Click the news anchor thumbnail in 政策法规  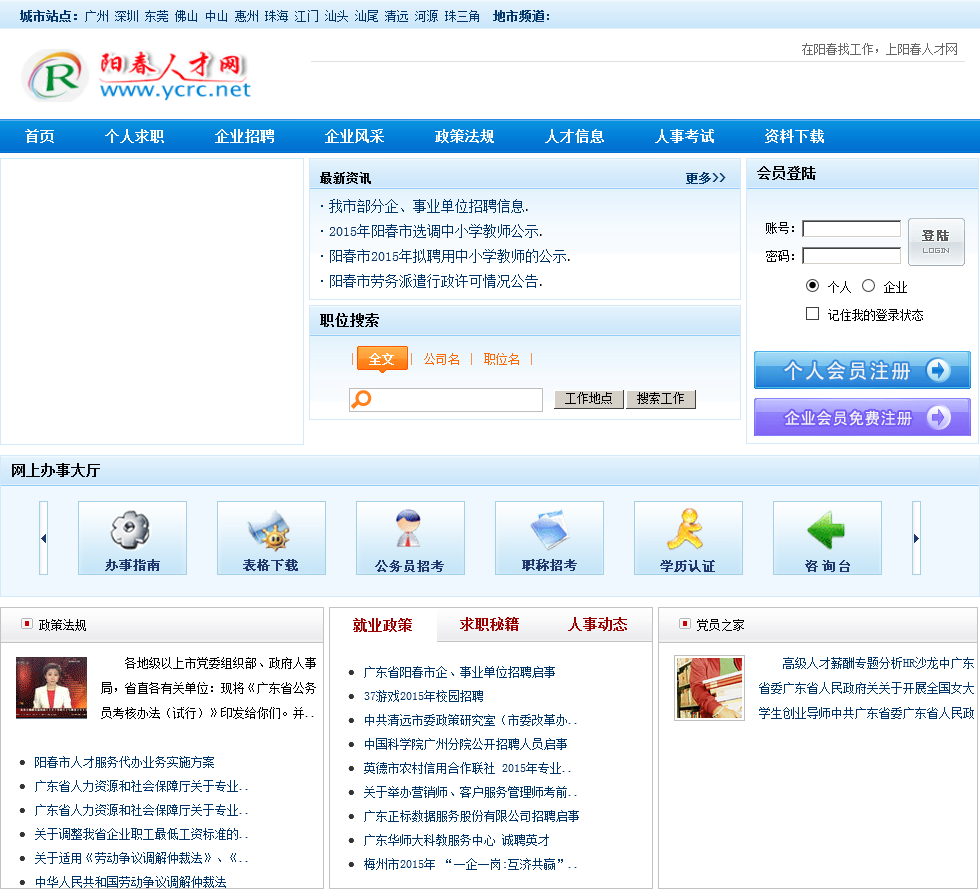click(51, 687)
